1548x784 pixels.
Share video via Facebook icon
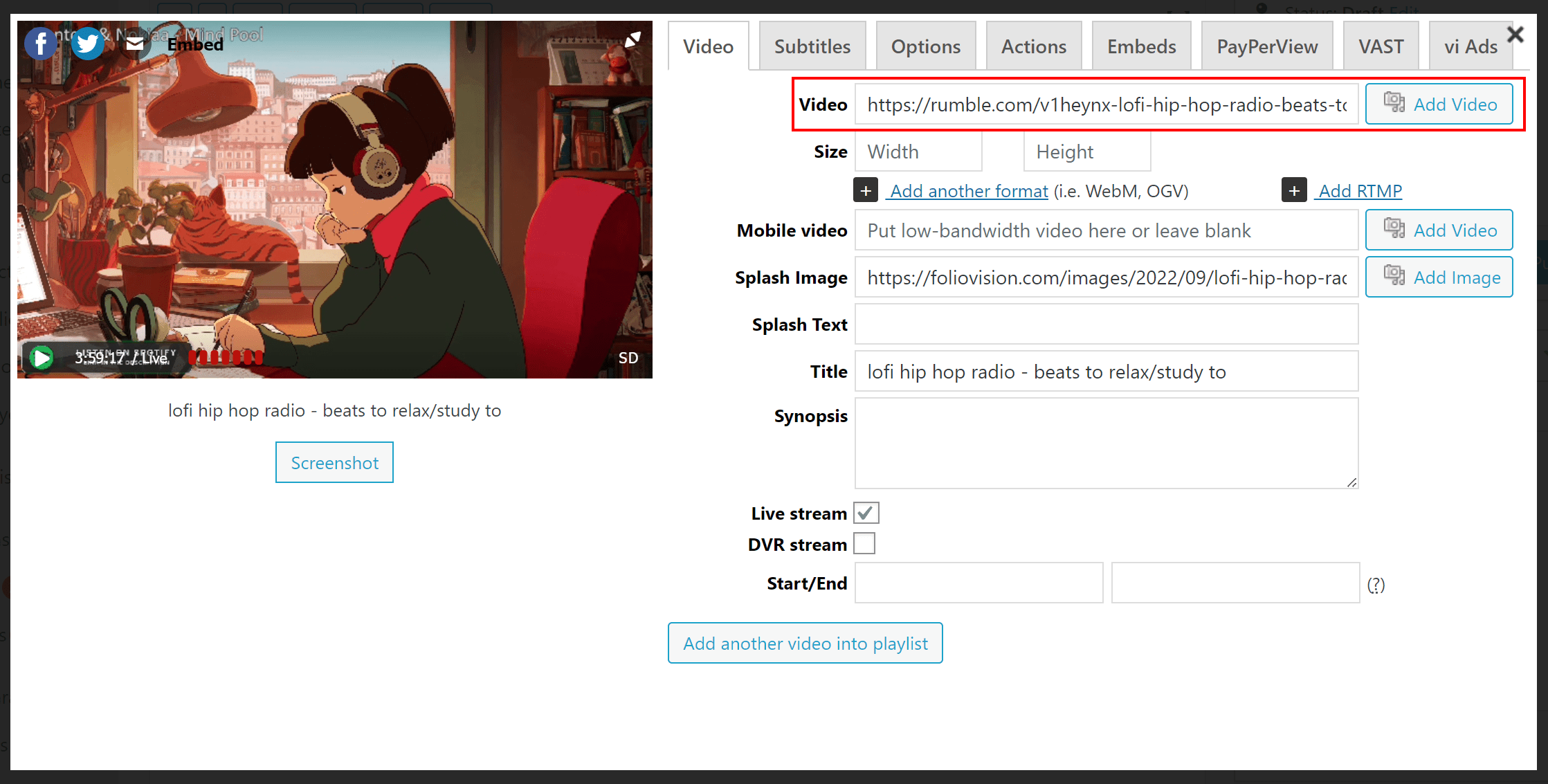coord(41,44)
